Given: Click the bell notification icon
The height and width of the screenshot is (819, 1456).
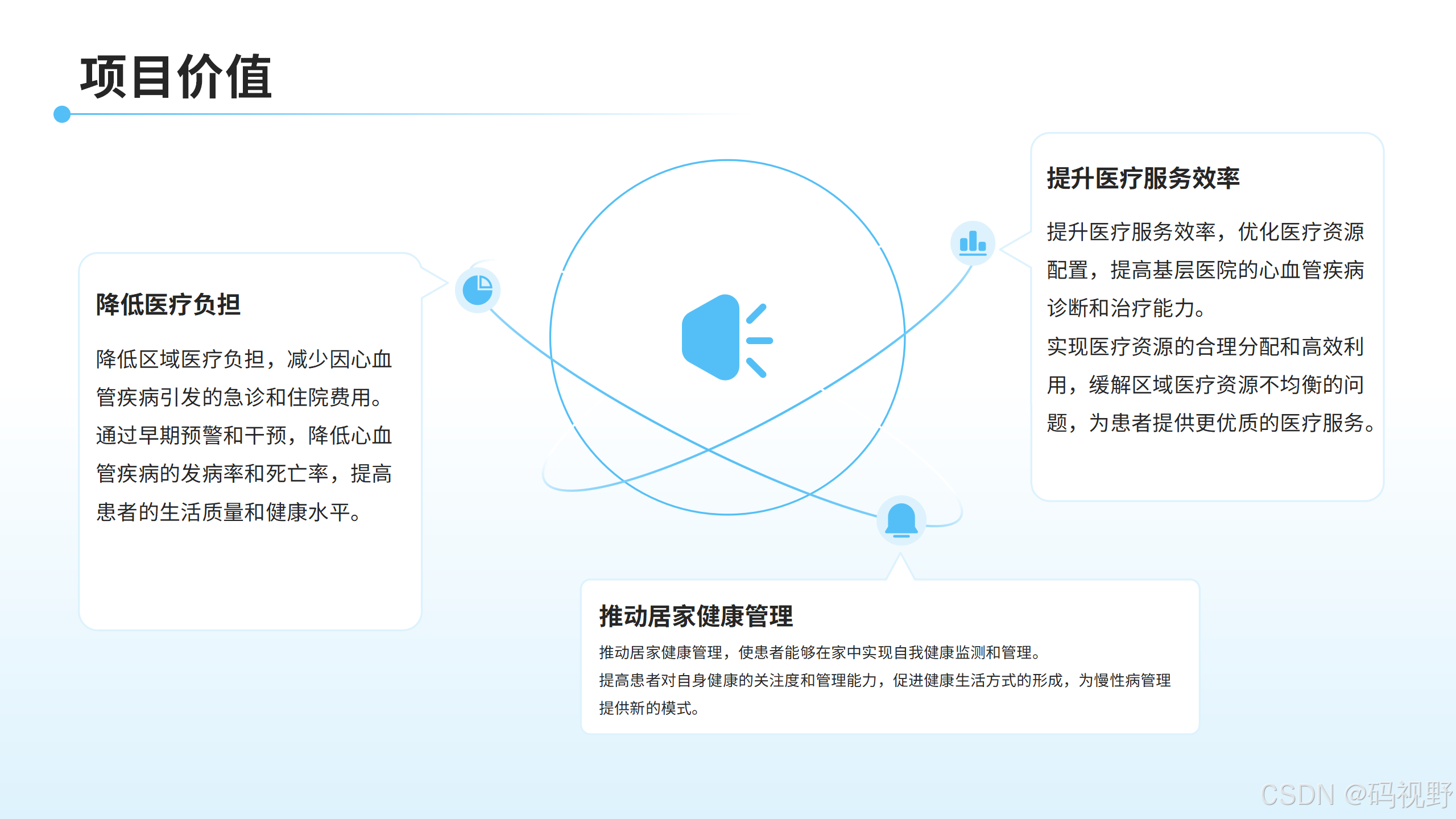Looking at the screenshot, I should pos(901,520).
